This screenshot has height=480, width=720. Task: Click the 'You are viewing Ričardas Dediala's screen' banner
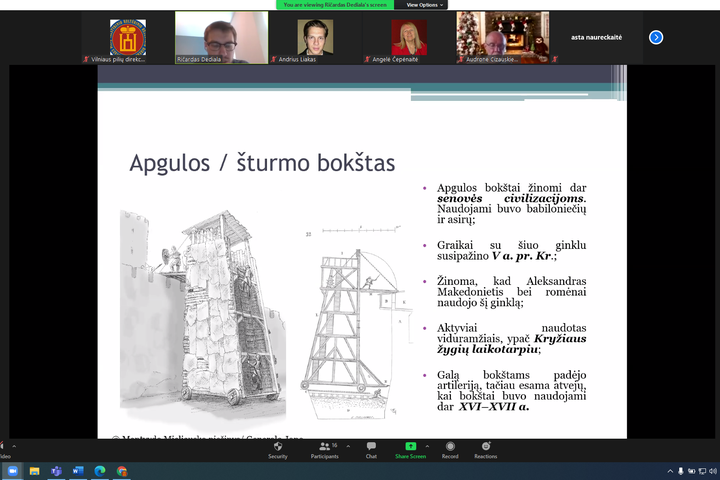point(335,5)
